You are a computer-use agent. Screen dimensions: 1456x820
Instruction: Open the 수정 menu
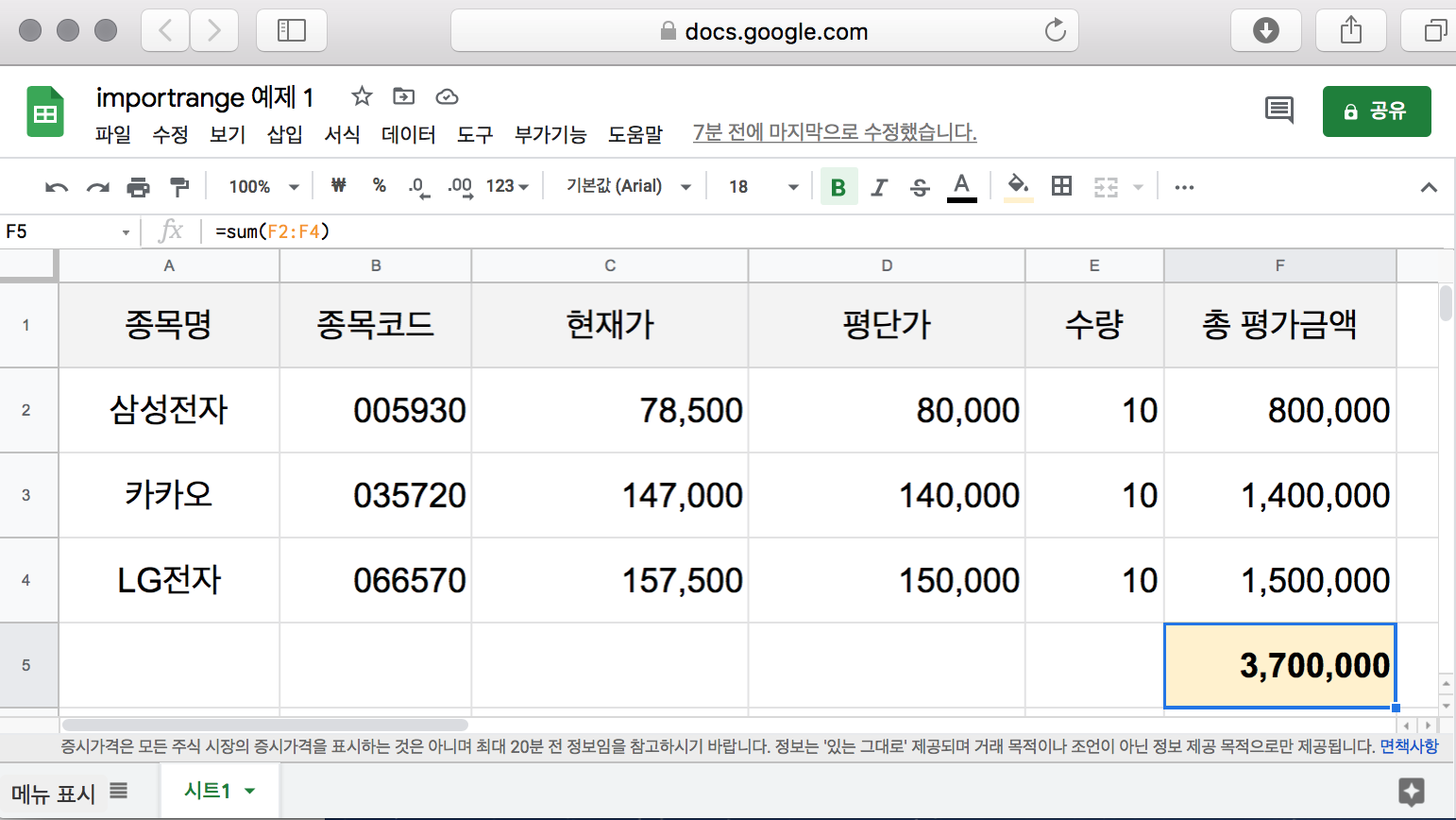click(171, 134)
